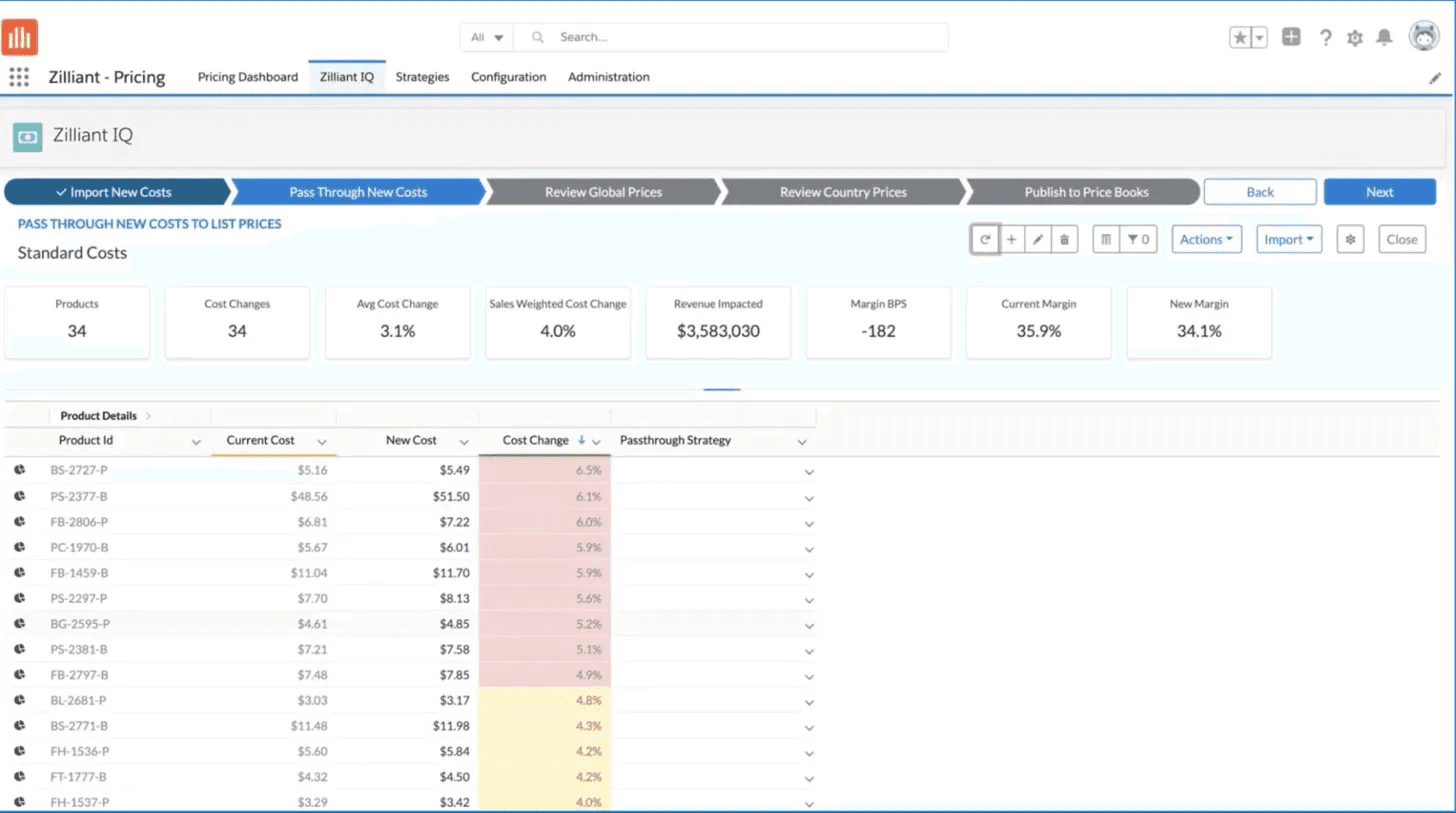
Task: Open the favorites list dropdown arrow
Action: pyautogui.click(x=1259, y=38)
